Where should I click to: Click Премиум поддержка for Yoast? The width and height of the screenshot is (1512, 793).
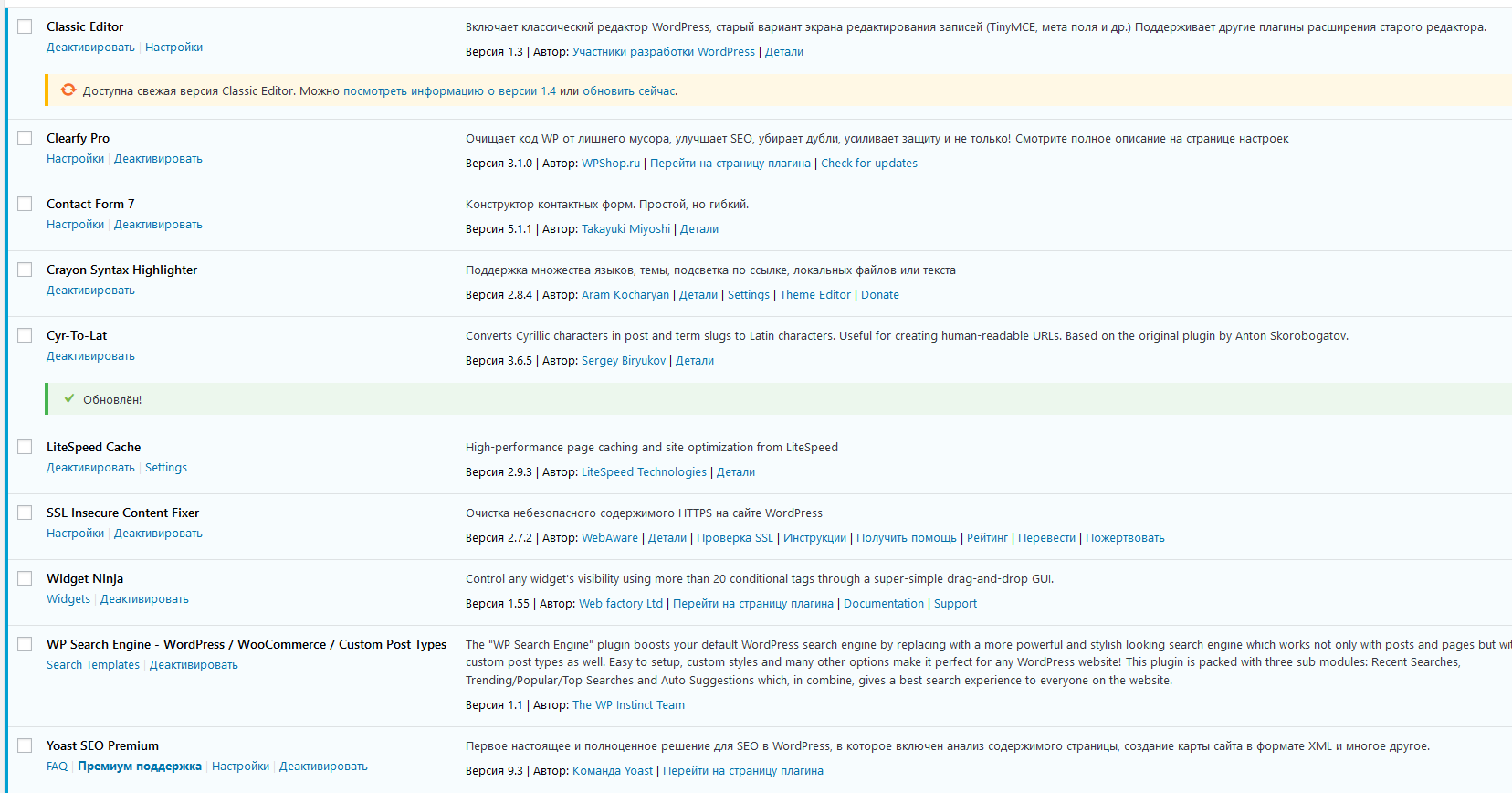pyautogui.click(x=140, y=767)
